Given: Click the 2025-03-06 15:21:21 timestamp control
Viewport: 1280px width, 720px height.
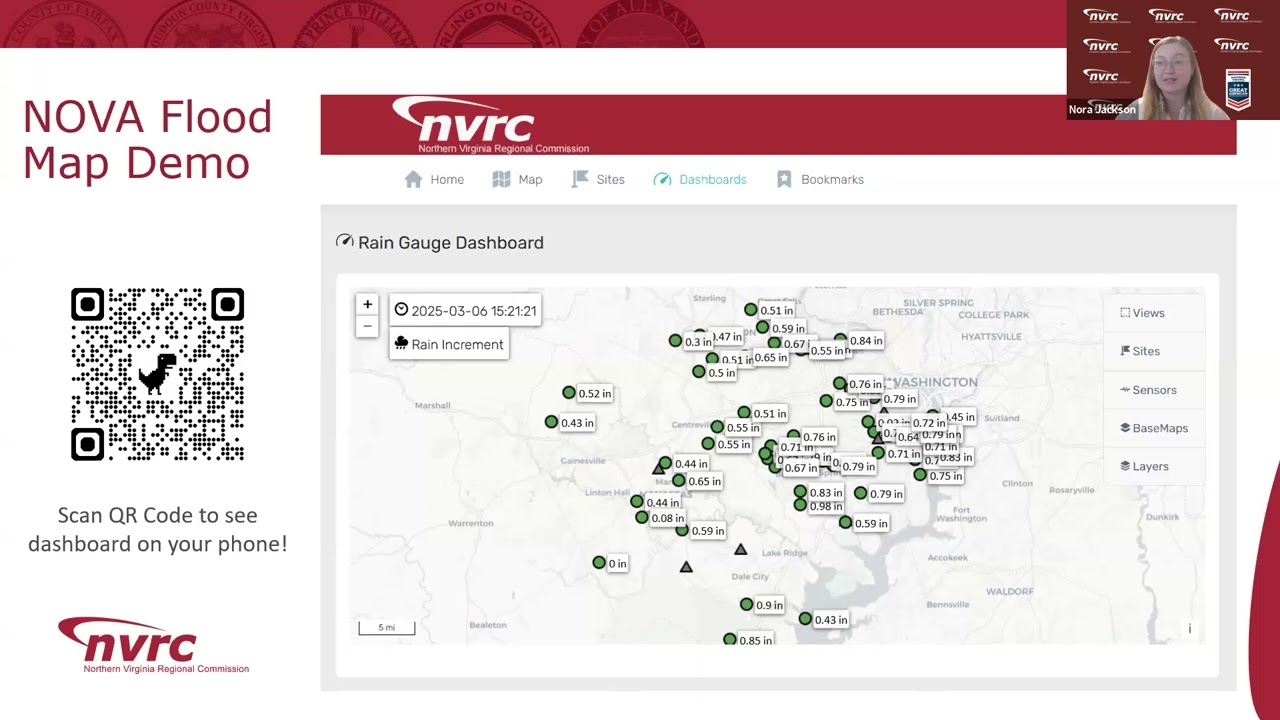Looking at the screenshot, I should point(466,311).
